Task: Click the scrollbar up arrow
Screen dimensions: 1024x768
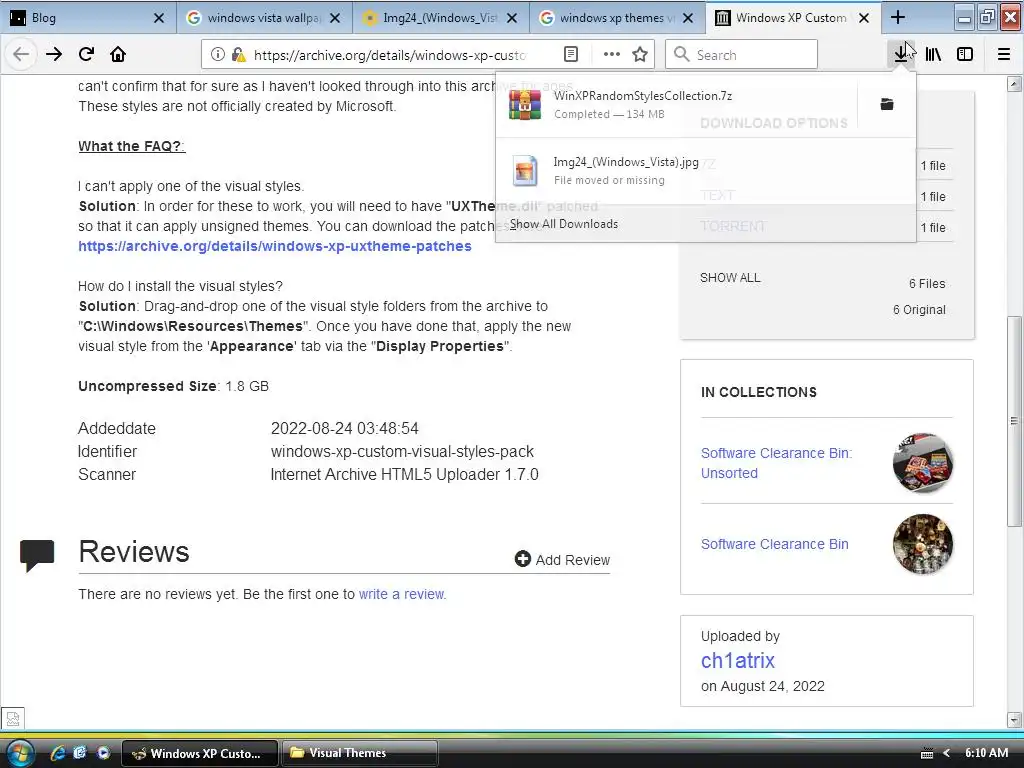Action: pyautogui.click(x=1014, y=84)
